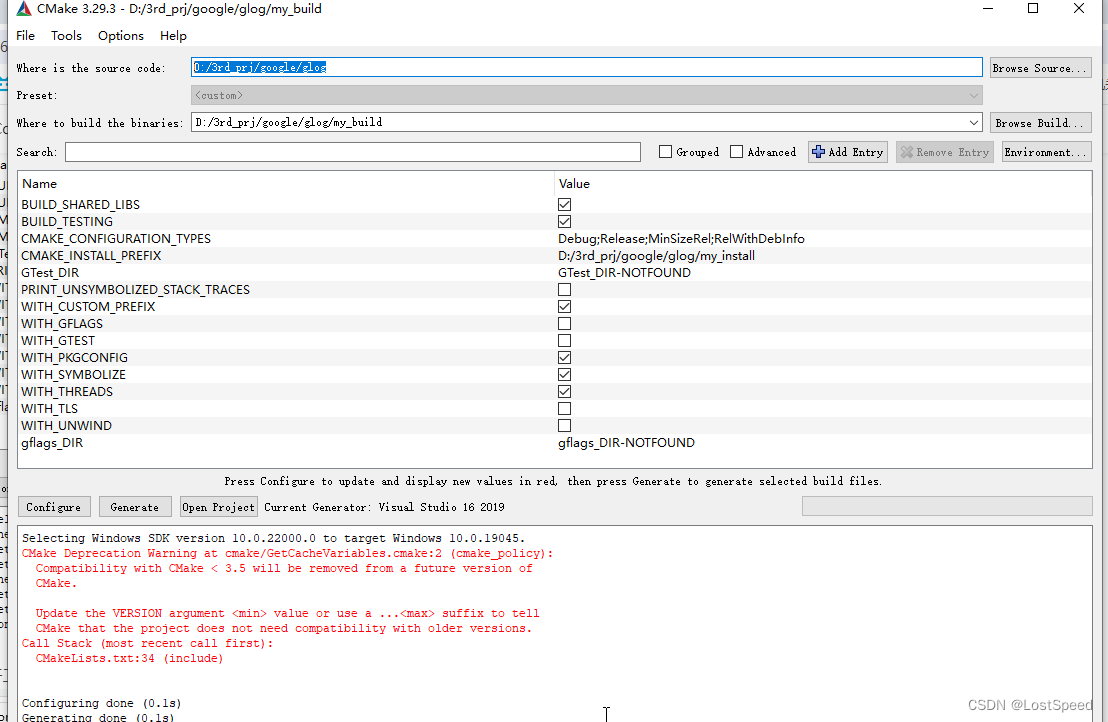Click the Selecting Windows SDK version line
Image resolution: width=1108 pixels, height=722 pixels.
point(273,538)
